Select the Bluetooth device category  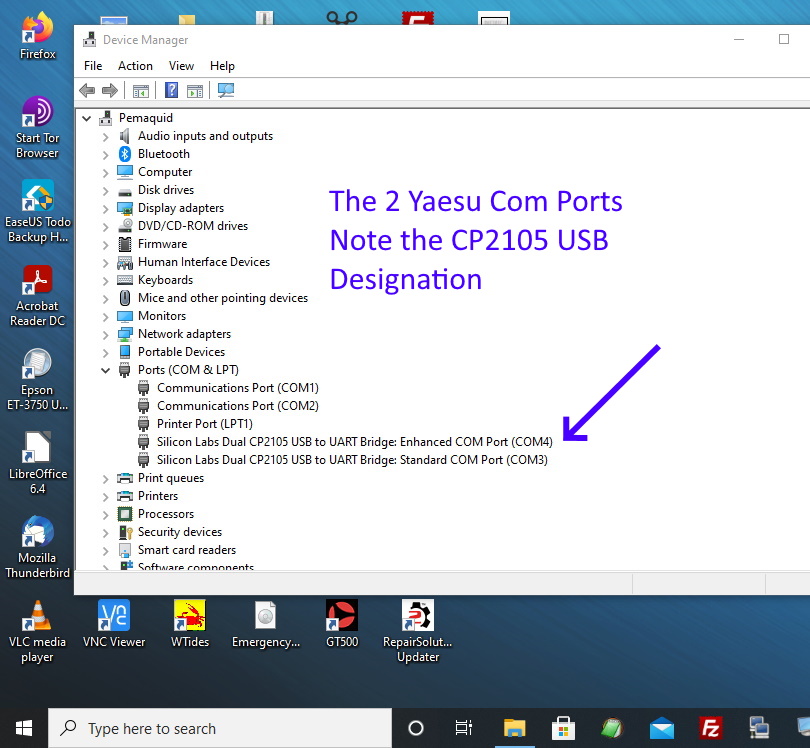tap(163, 154)
